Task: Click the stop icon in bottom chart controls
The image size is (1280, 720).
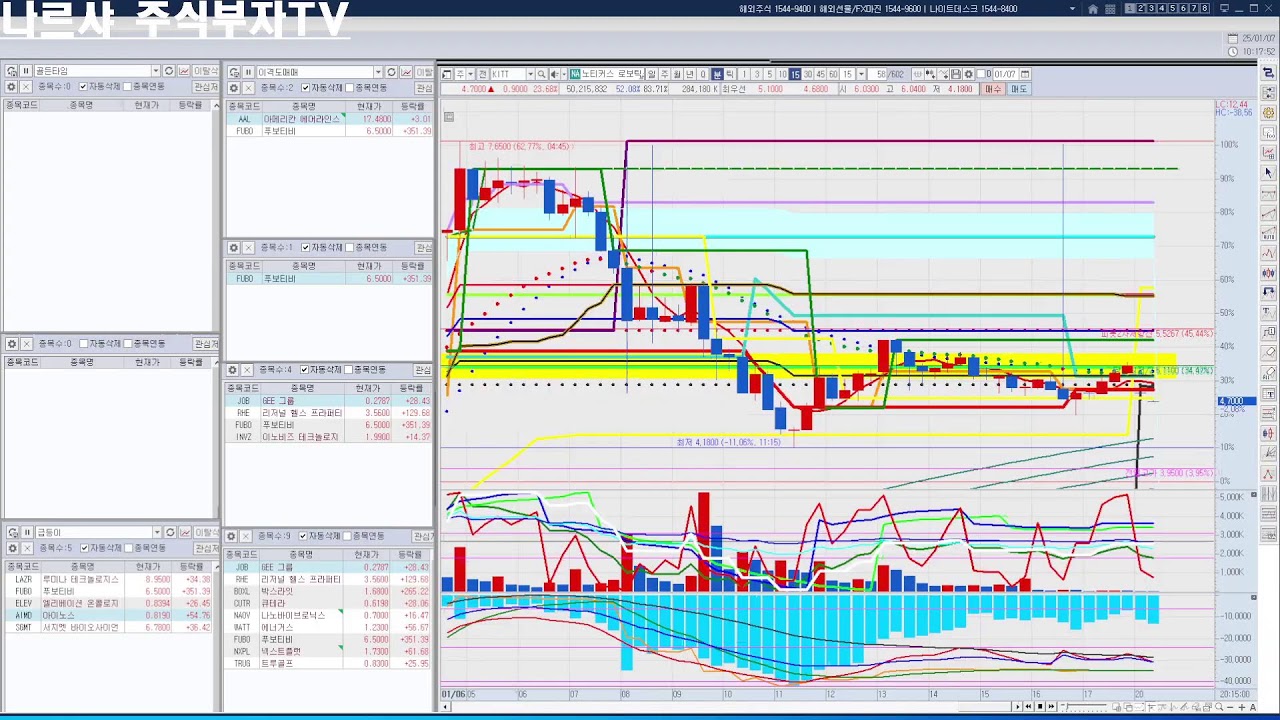Action: click(1040, 707)
